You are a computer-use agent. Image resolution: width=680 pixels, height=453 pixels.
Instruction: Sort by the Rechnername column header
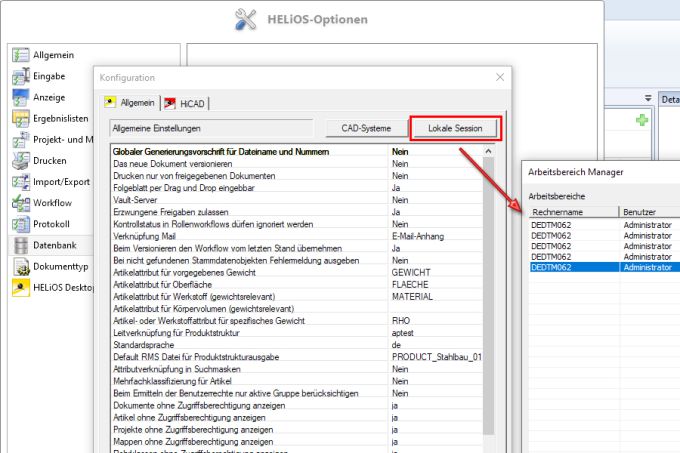tap(574, 212)
